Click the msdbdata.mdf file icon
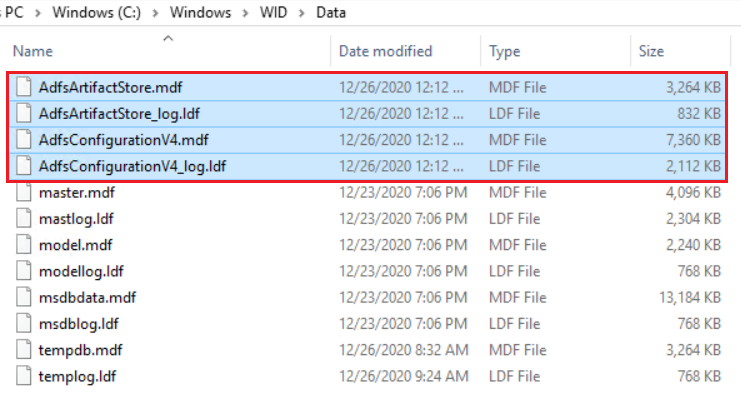The width and height of the screenshot is (741, 397). [x=24, y=297]
